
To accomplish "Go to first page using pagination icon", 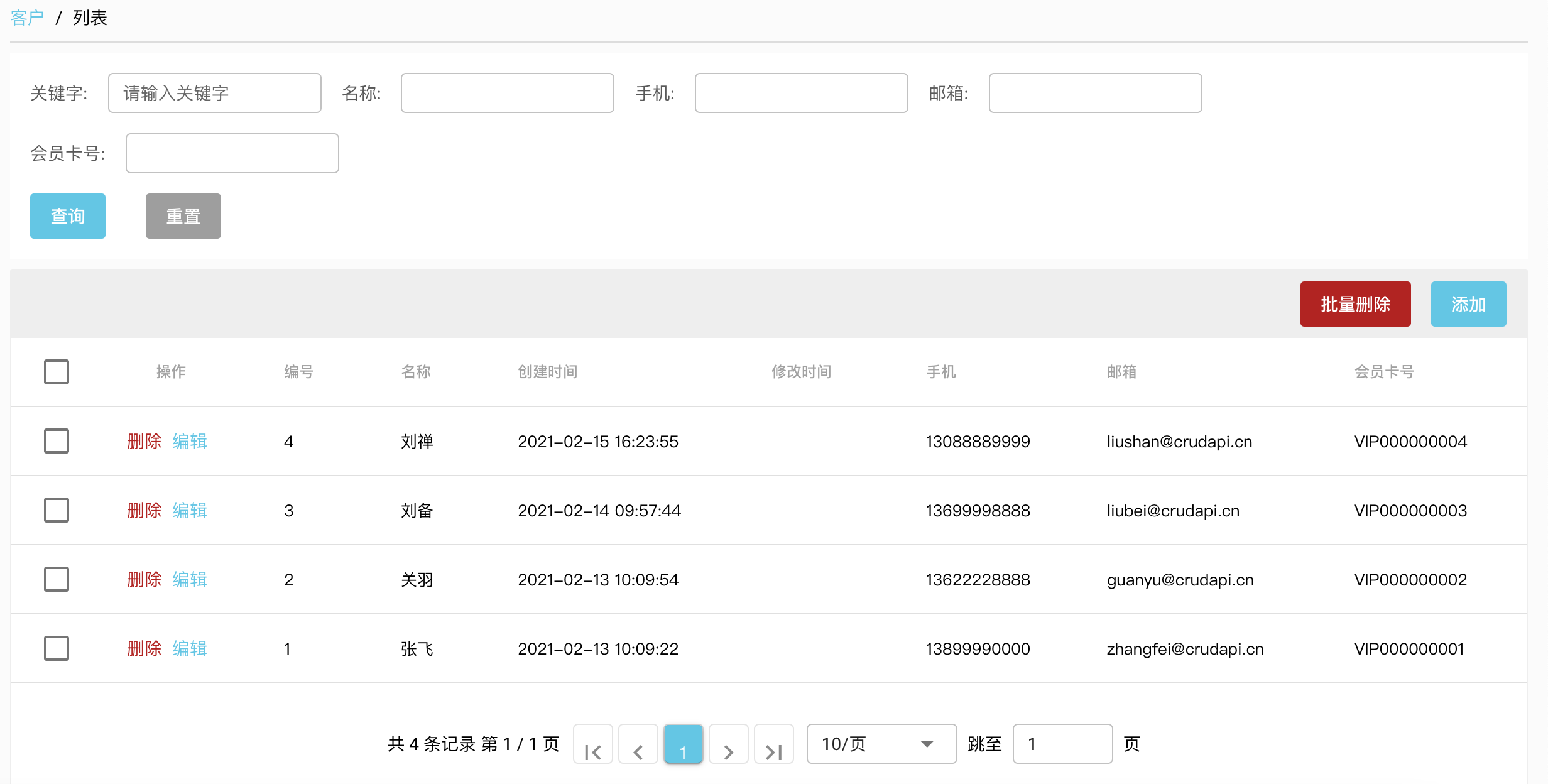I will click(592, 745).
